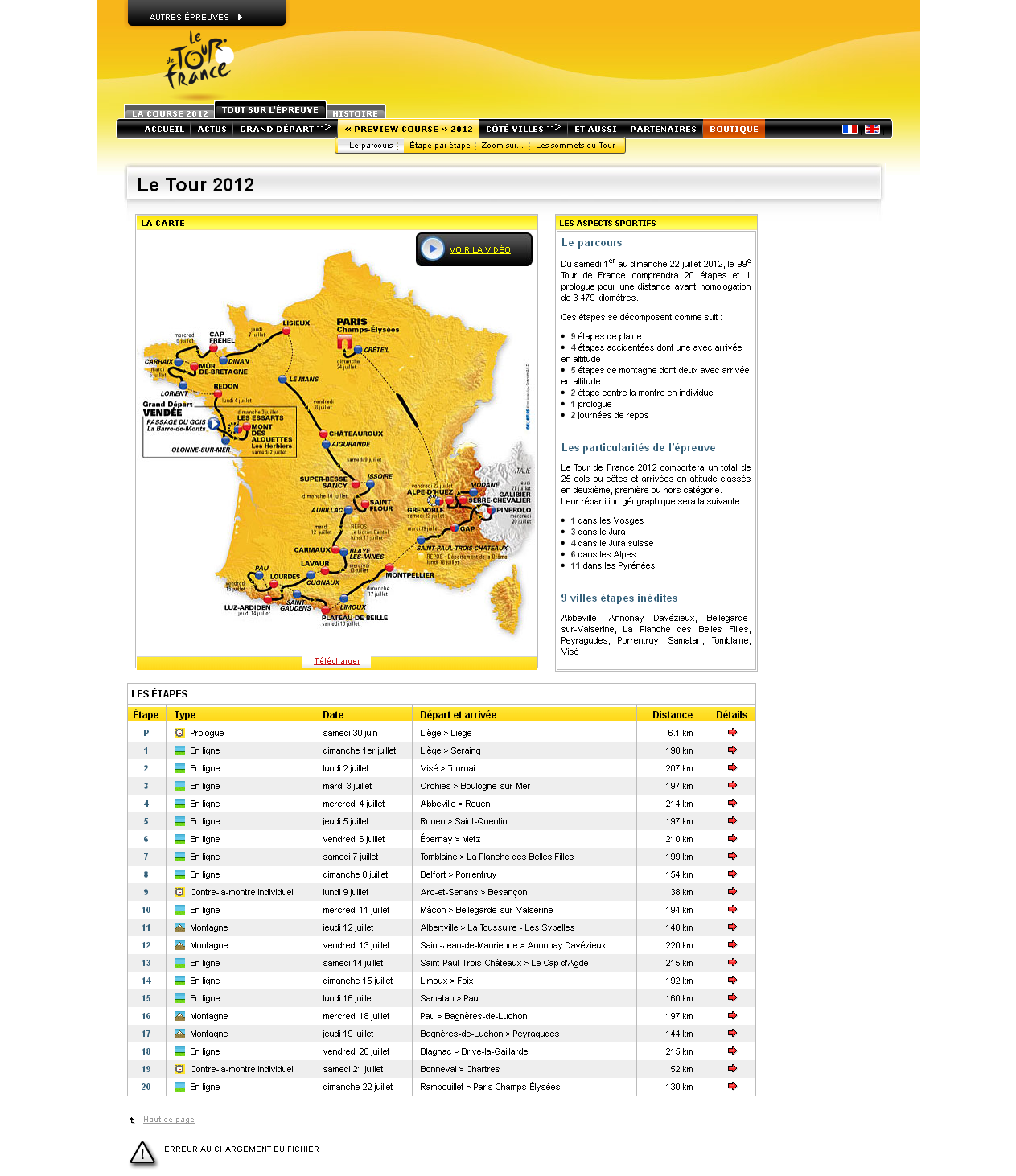Expand the Grand Départ menu
1016x1176 pixels.
[x=285, y=129]
